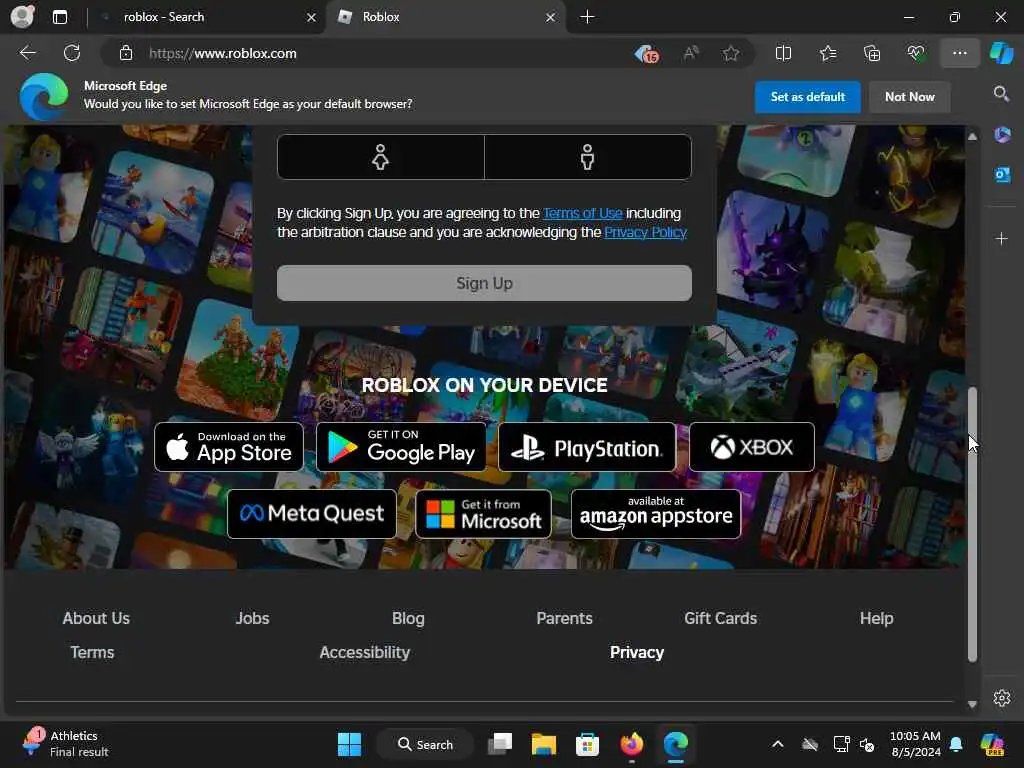Open the PlayStation store badge
The height and width of the screenshot is (768, 1024).
point(586,447)
